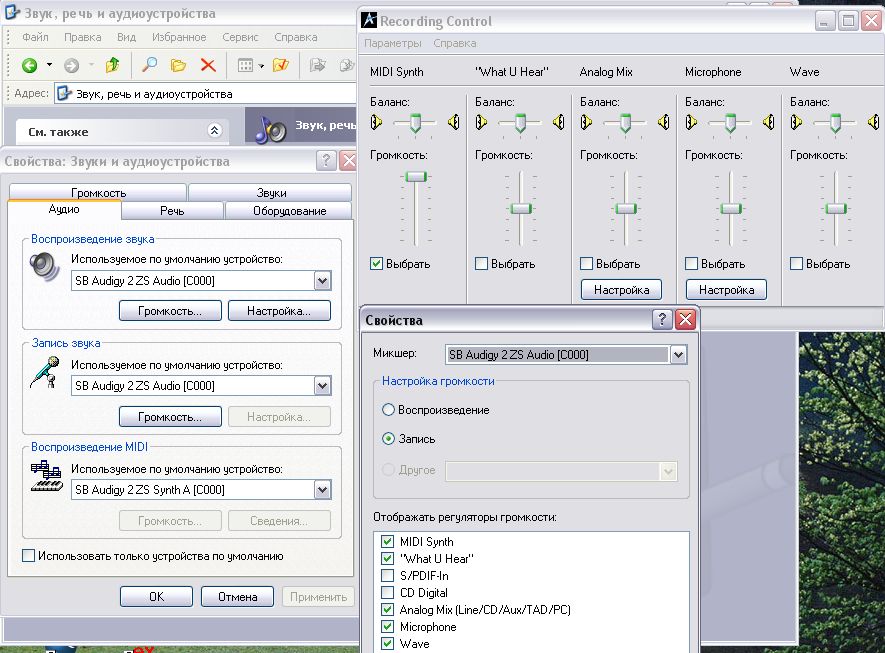Viewport: 885px width, 653px height.
Task: Open the MIDI playback device dropdown
Action: [x=322, y=490]
